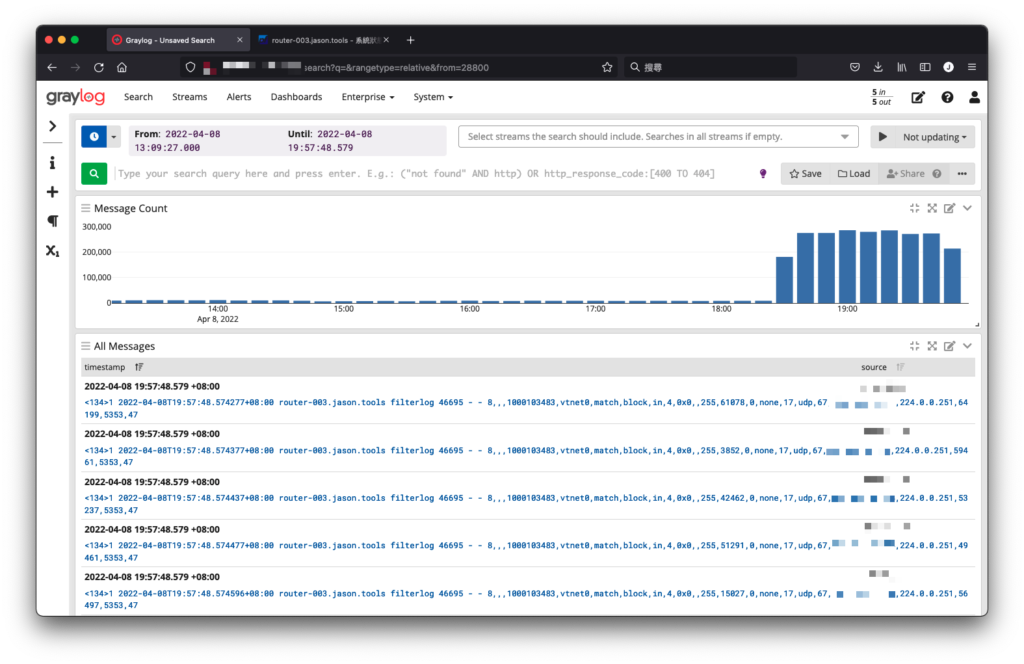This screenshot has height=664, width=1024.
Task: Click the All Messages drag handle icon
Action: tap(86, 346)
